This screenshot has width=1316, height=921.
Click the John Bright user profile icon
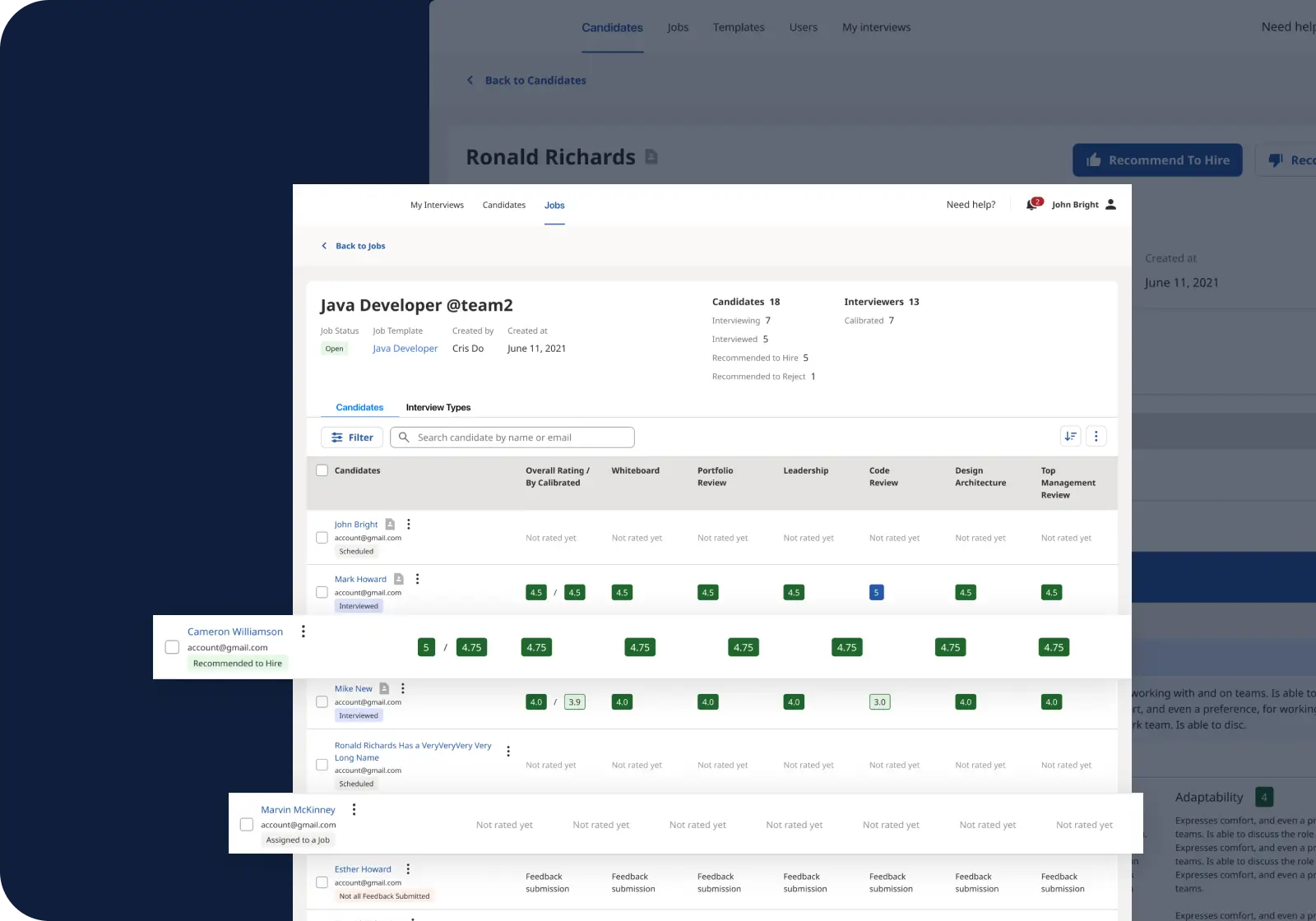click(x=1110, y=205)
